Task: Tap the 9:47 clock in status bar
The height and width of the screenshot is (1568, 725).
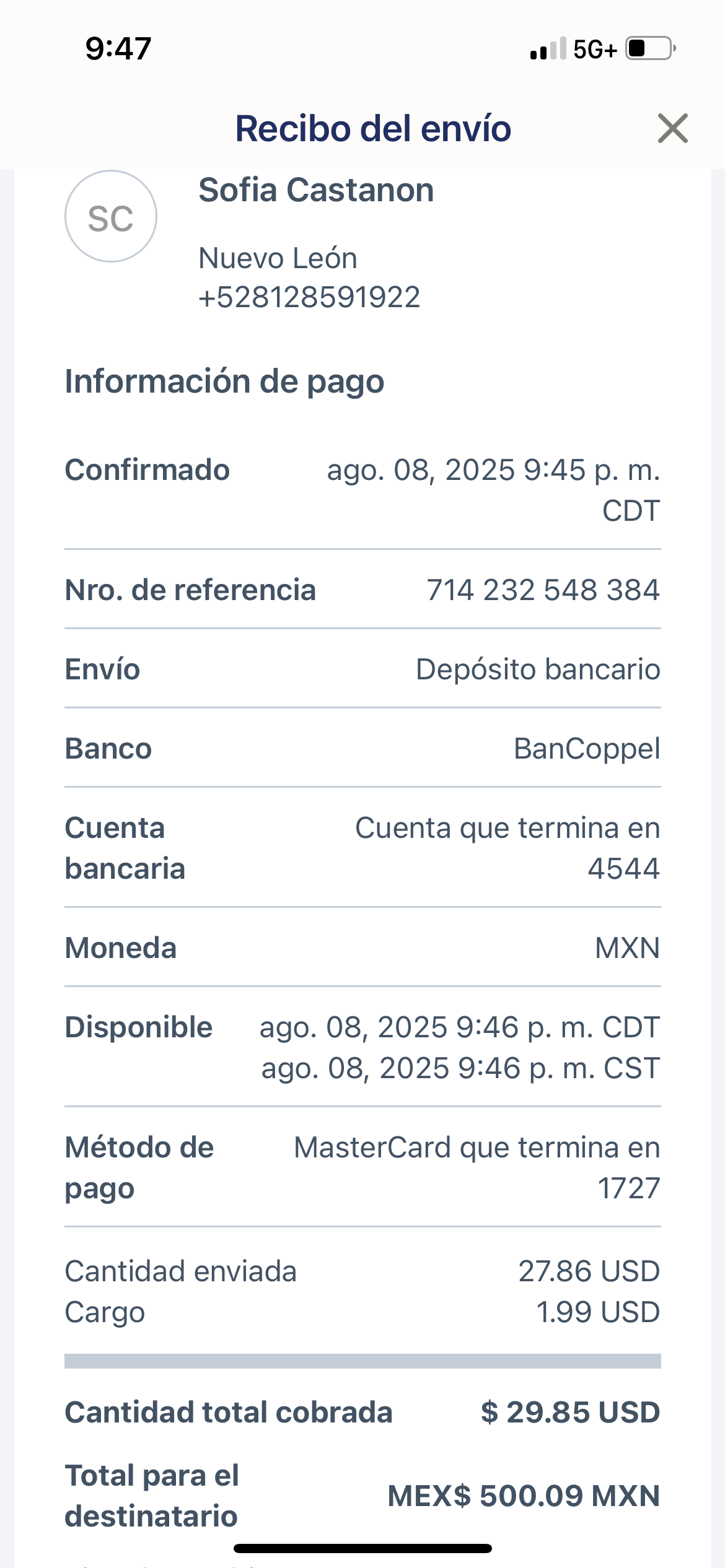Action: tap(118, 48)
